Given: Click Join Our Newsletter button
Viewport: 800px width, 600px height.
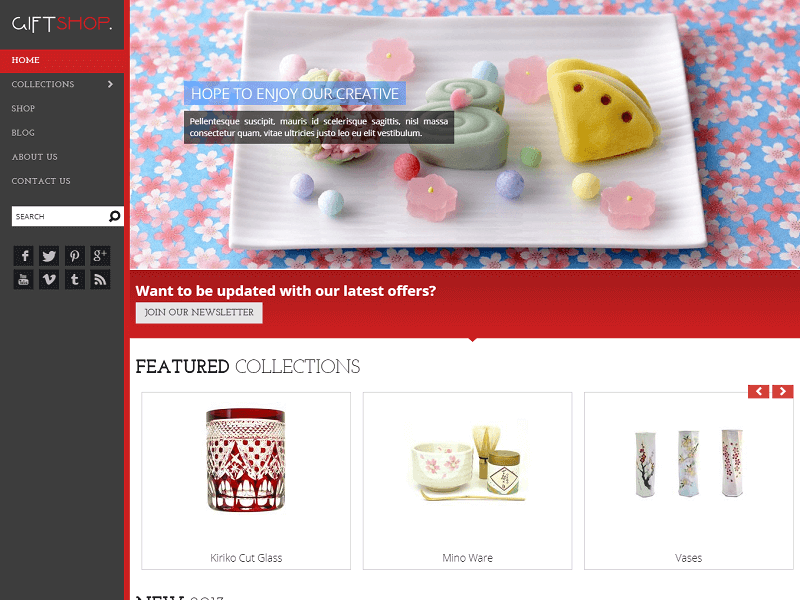Looking at the screenshot, I should 199,313.
